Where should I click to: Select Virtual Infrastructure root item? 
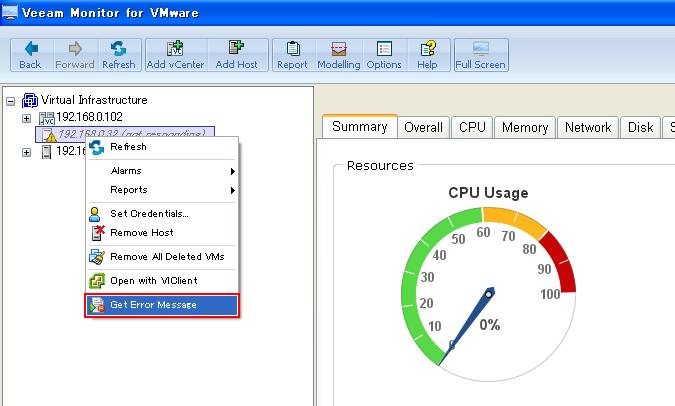94,100
